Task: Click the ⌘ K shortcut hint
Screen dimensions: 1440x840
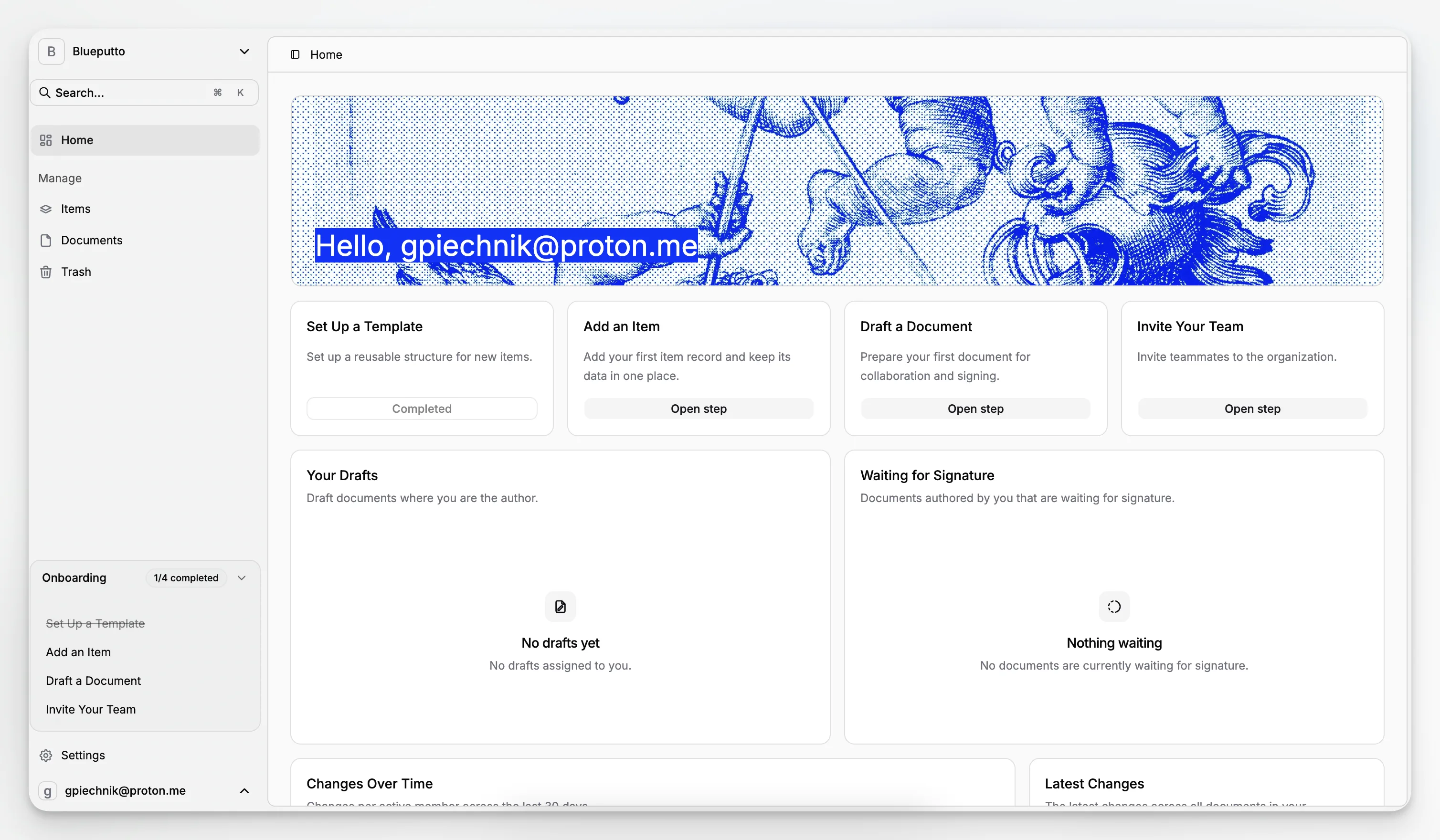Action: tap(229, 93)
